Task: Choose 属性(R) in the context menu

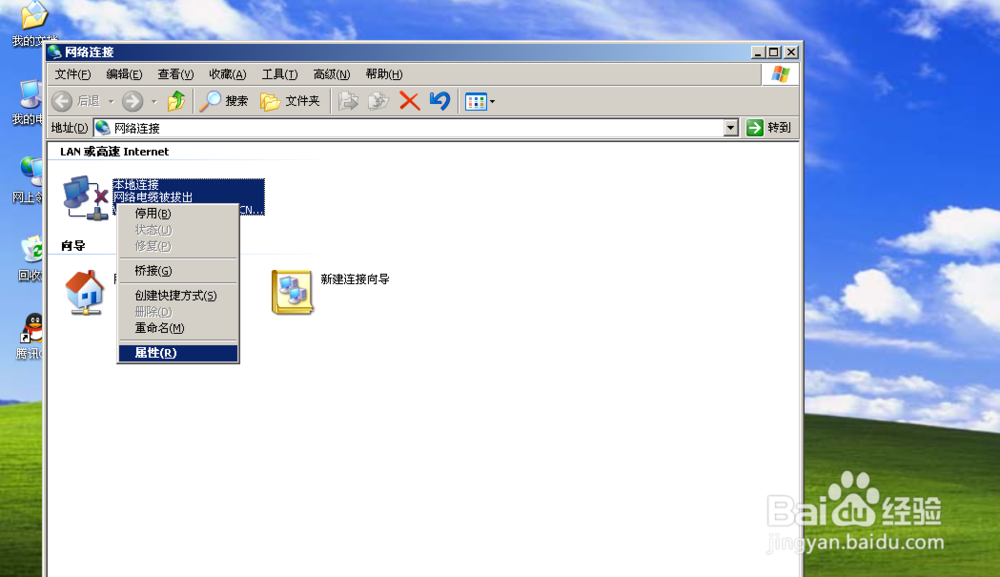Action: tap(178, 353)
